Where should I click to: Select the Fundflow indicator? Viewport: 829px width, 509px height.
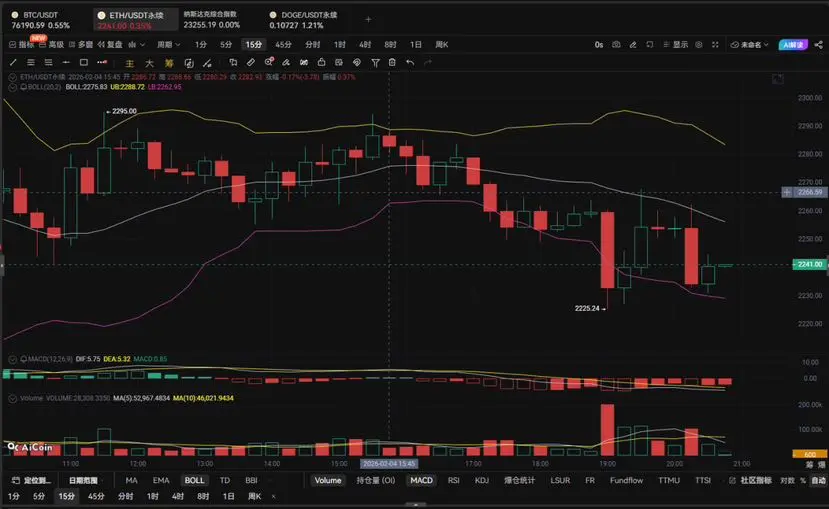pos(627,480)
